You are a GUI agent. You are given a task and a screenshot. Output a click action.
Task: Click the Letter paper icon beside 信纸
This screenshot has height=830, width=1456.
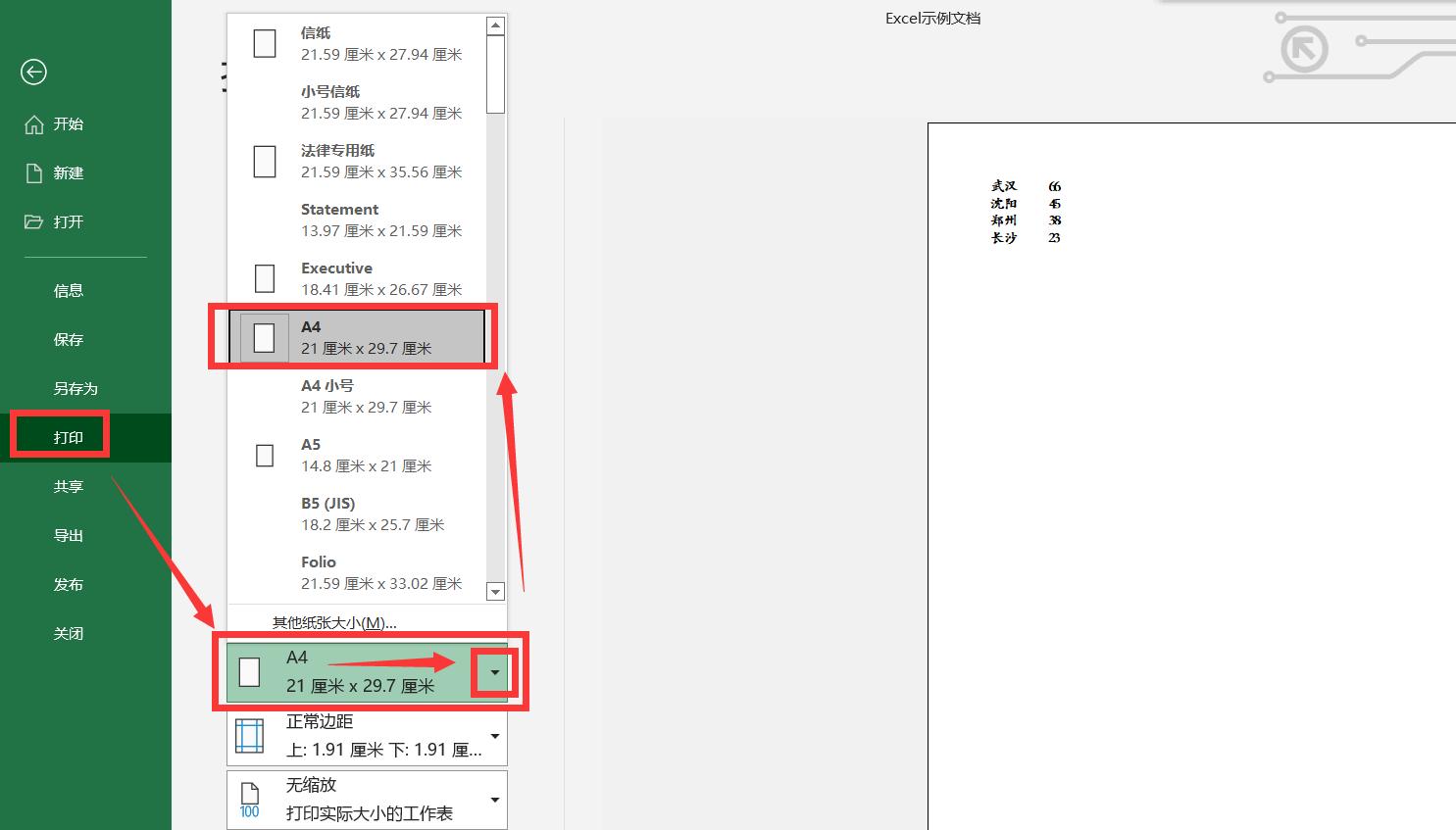pos(264,43)
